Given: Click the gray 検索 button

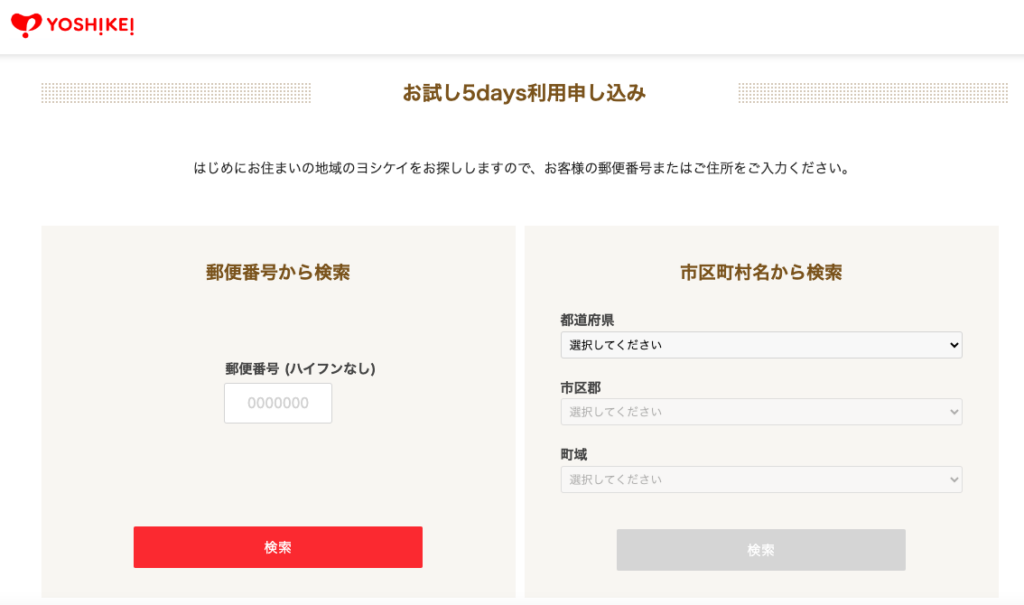Looking at the screenshot, I should [x=761, y=550].
